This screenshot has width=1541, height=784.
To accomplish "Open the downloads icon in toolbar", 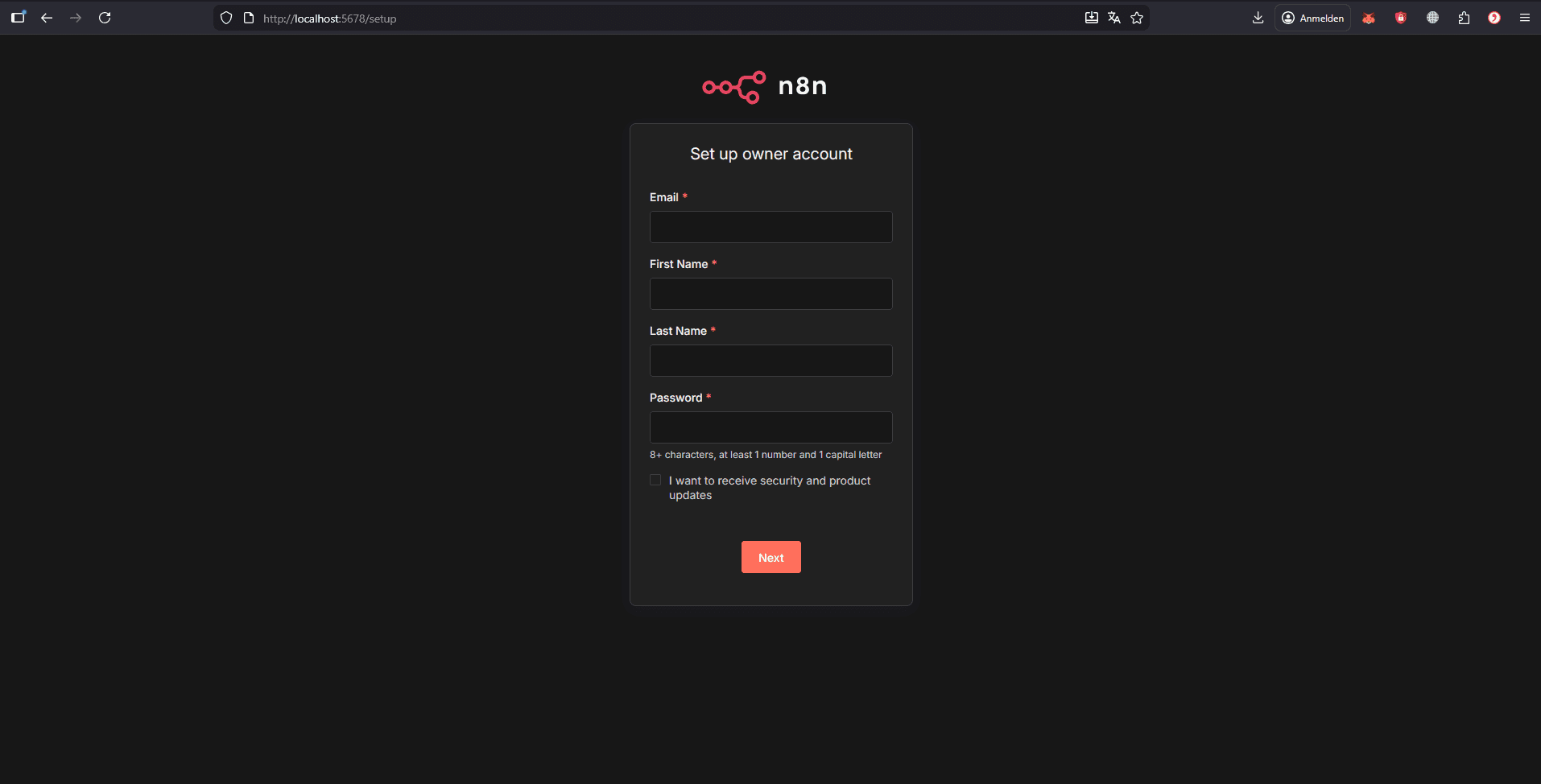I will pyautogui.click(x=1258, y=18).
